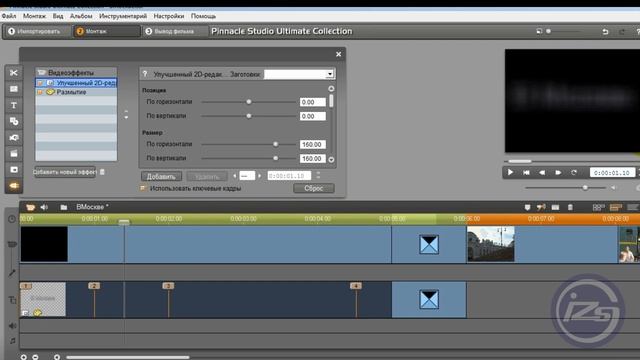Go to previous keyframe arrow
The width and height of the screenshot is (640, 360).
[235, 176]
